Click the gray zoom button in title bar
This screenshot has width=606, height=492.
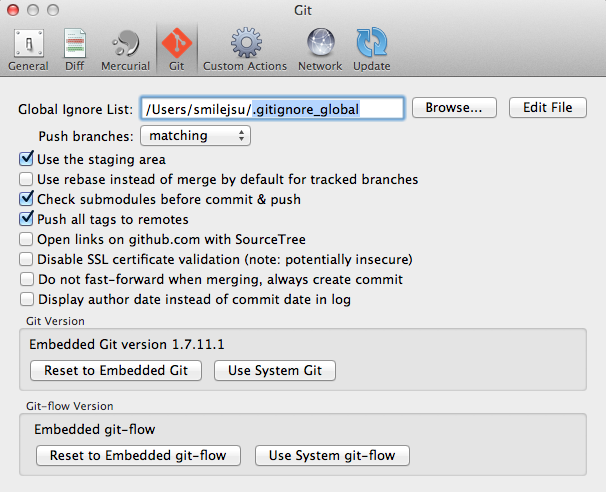click(x=53, y=10)
